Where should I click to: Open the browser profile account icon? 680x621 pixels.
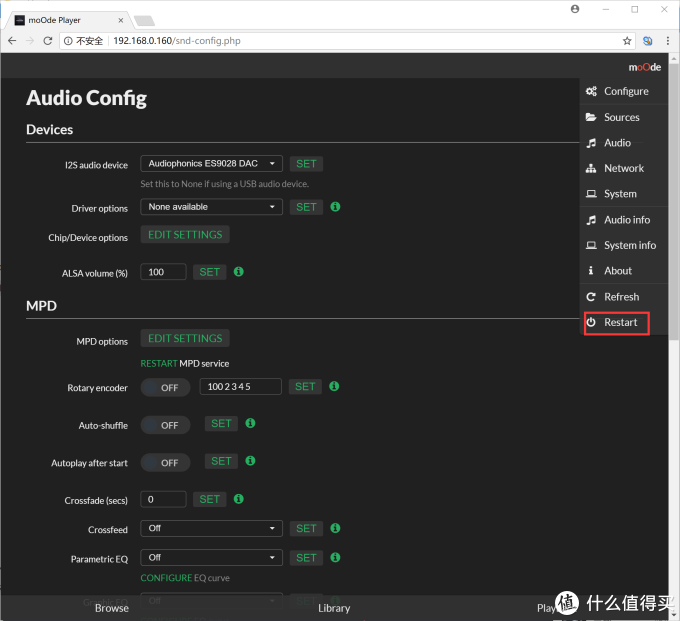pyautogui.click(x=575, y=9)
